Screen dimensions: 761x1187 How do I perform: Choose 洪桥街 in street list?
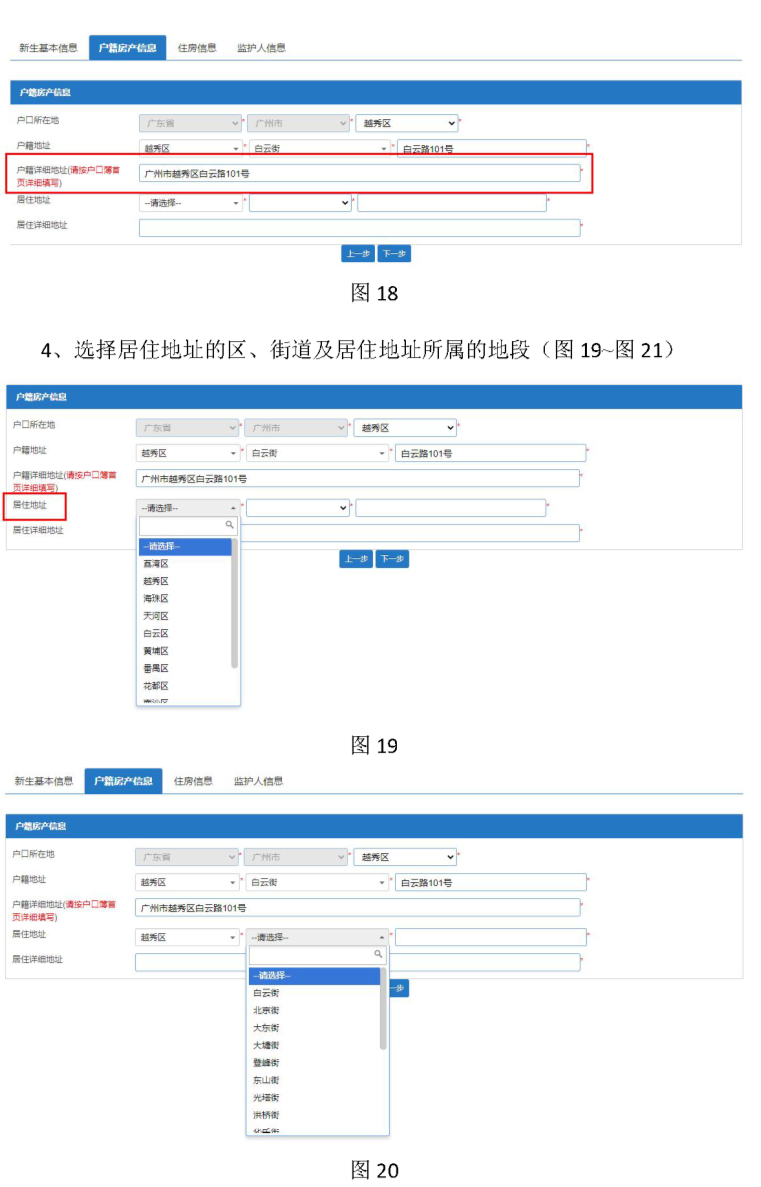pyautogui.click(x=314, y=1115)
